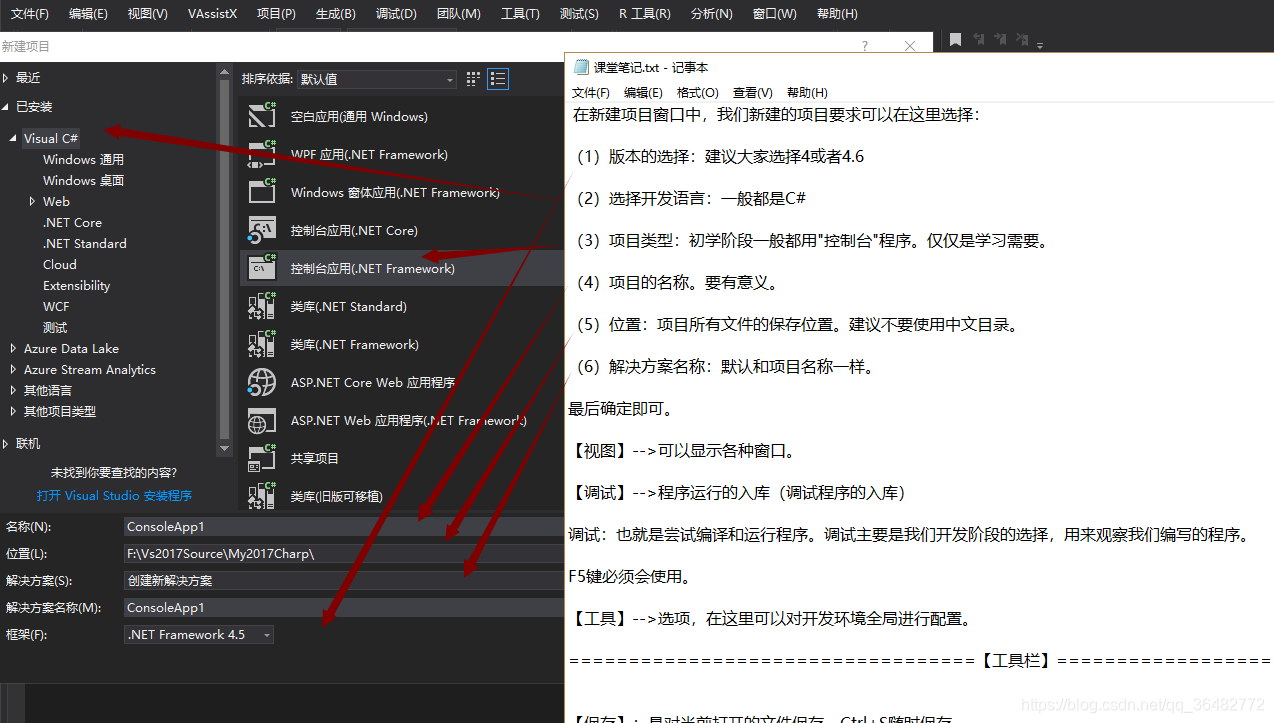The width and height of the screenshot is (1274, 723).
Task: Click the project name field ConsoleApp1
Action: click(345, 526)
